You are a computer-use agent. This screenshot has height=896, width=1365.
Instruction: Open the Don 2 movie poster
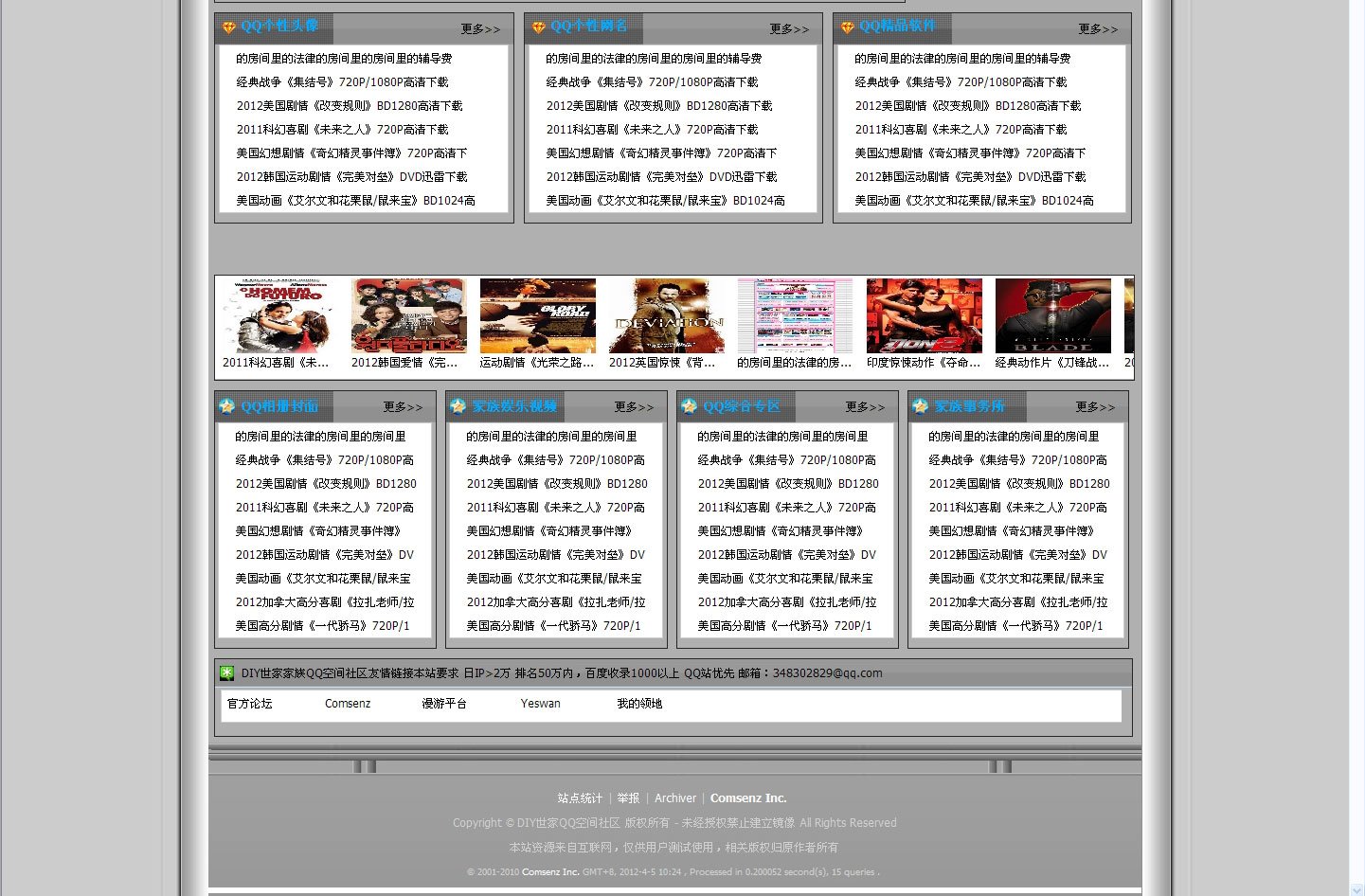[925, 315]
